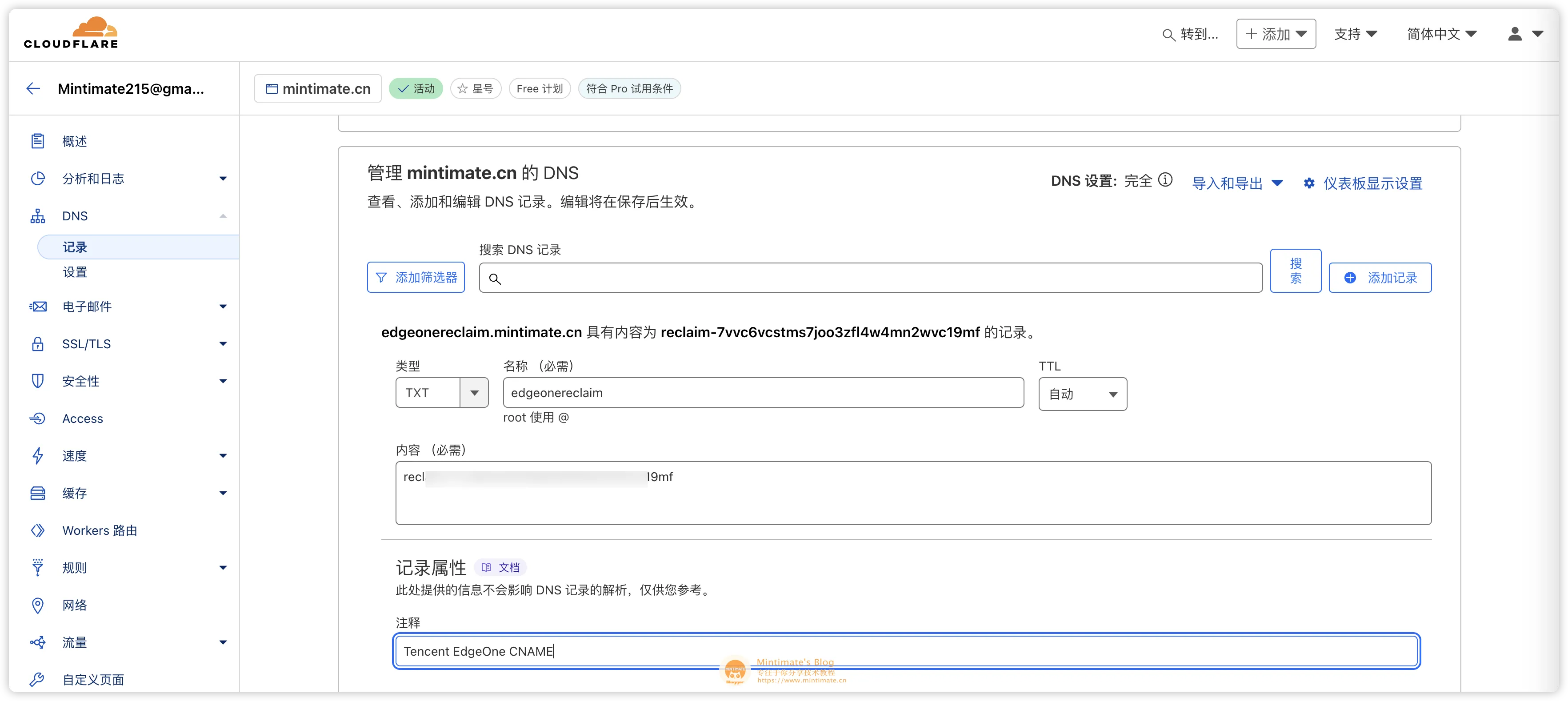1568x701 pixels.
Task: Click the 符合 Pro 试用条件 badge
Action: [x=629, y=89]
